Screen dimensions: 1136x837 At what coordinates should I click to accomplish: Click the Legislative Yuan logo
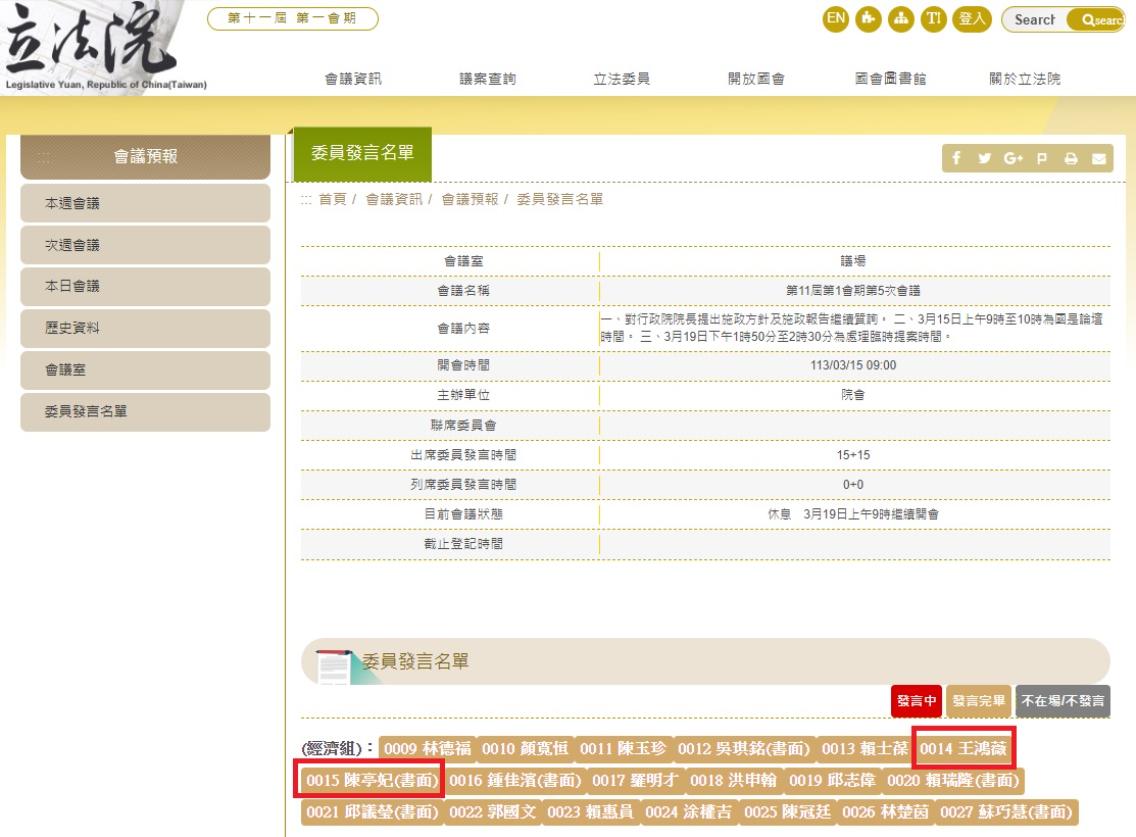pos(100,45)
